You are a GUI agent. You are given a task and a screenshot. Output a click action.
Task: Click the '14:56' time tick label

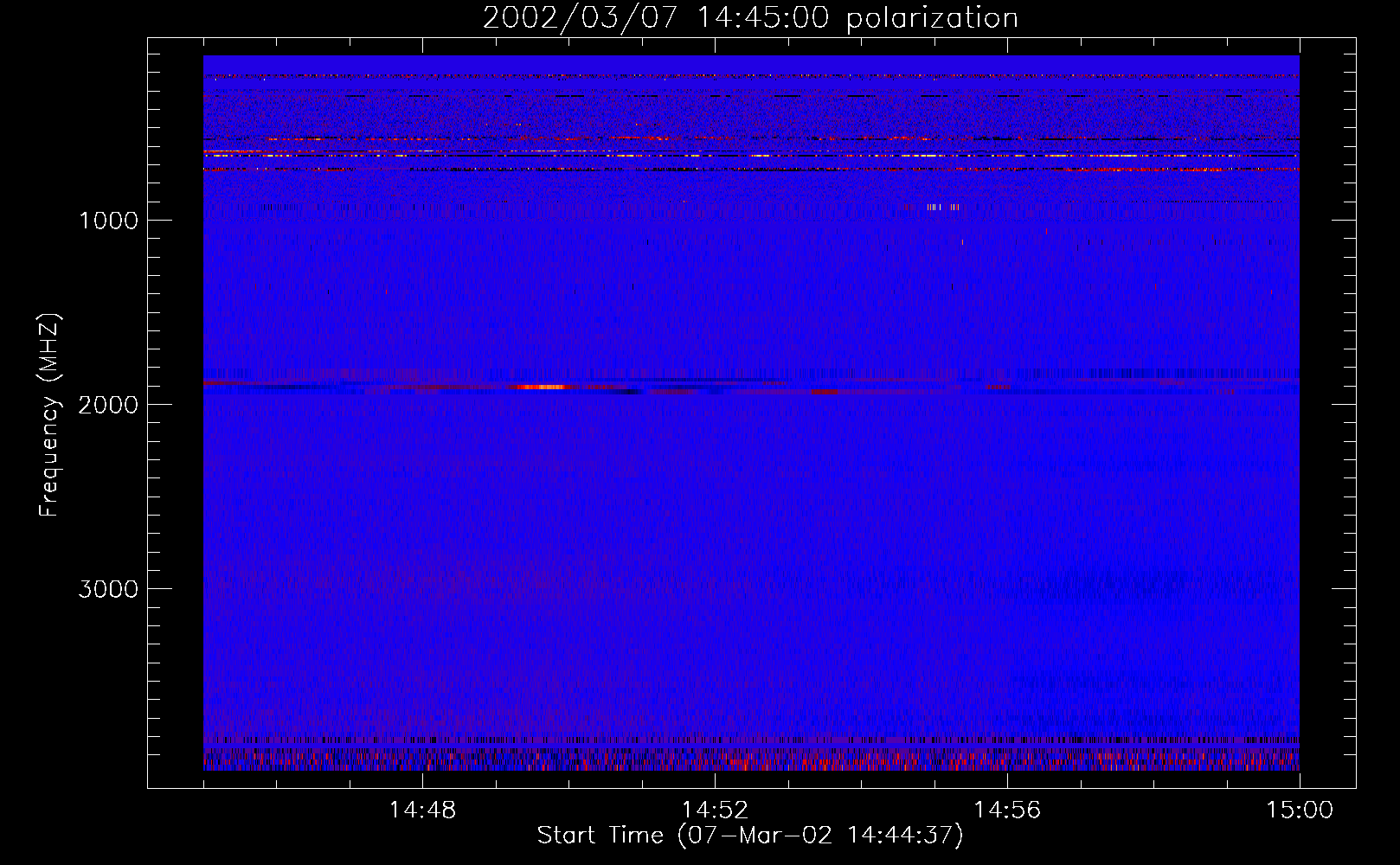pos(1007,811)
